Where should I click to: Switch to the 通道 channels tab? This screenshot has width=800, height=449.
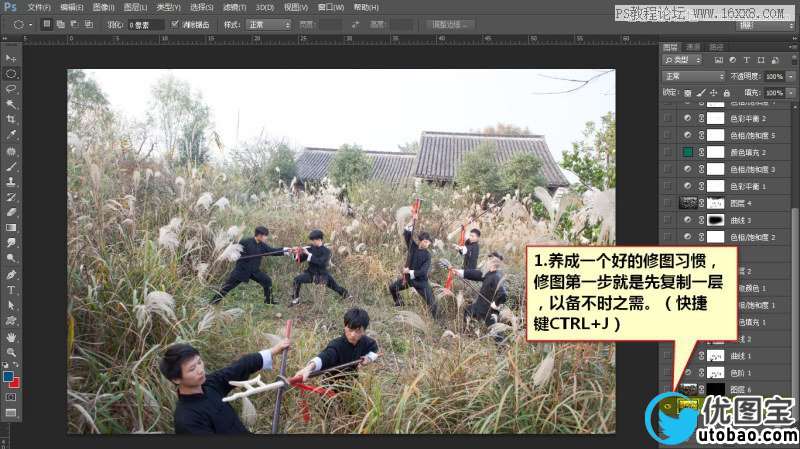[x=693, y=47]
